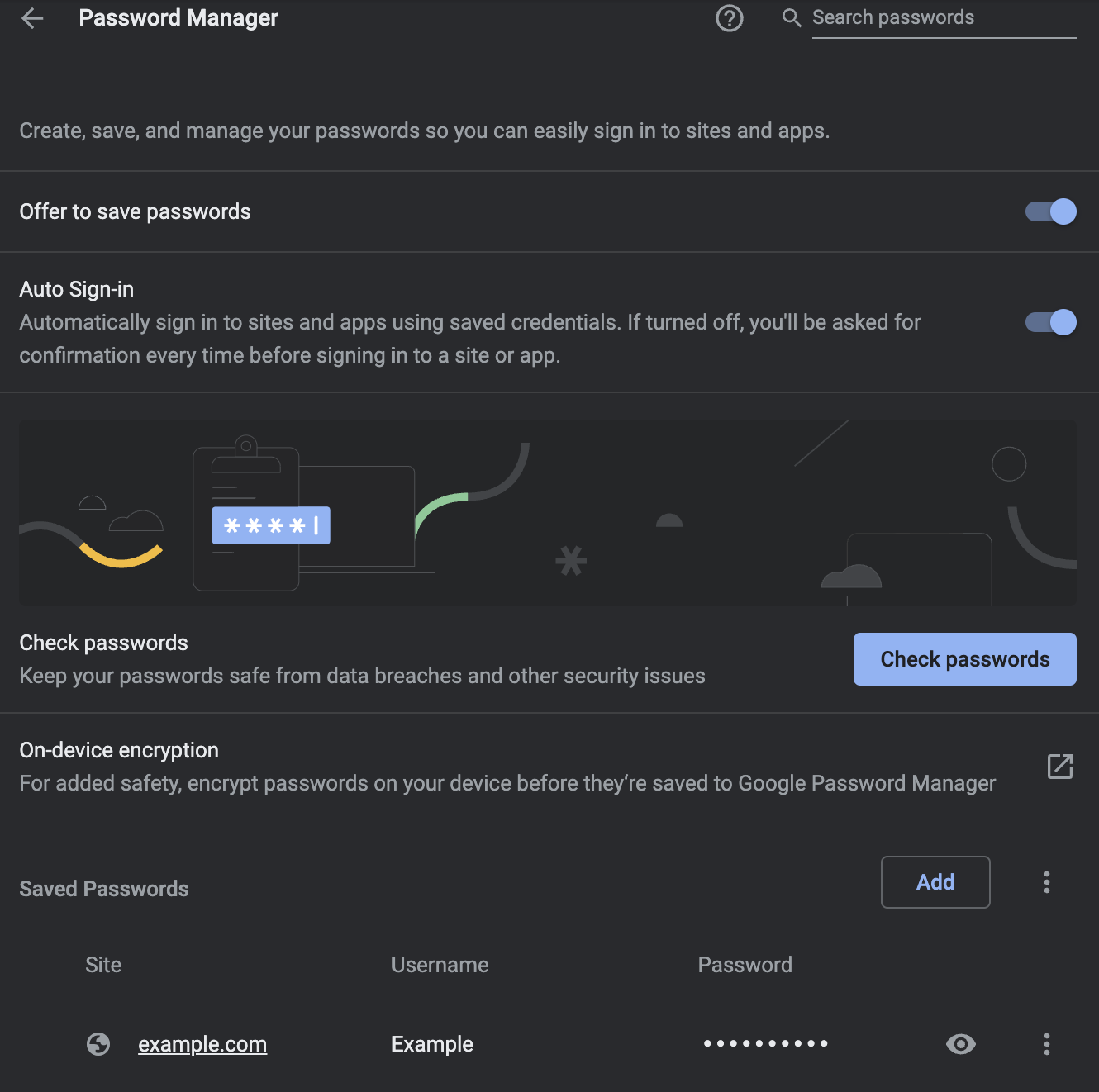Image resolution: width=1099 pixels, height=1092 pixels.
Task: Click the masked asterisks field in illustration
Action: click(271, 525)
